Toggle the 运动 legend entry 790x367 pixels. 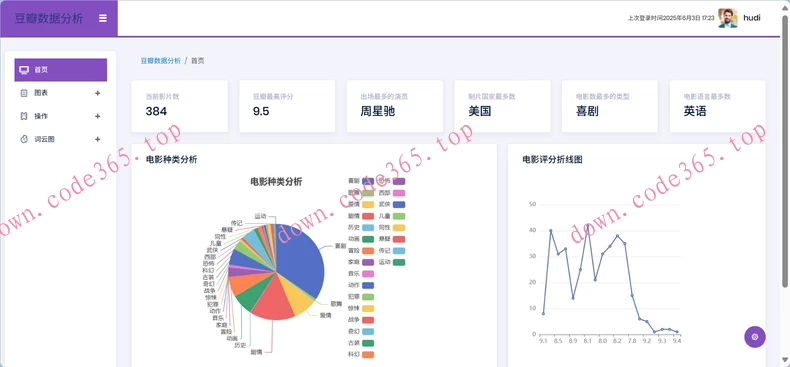click(x=392, y=262)
